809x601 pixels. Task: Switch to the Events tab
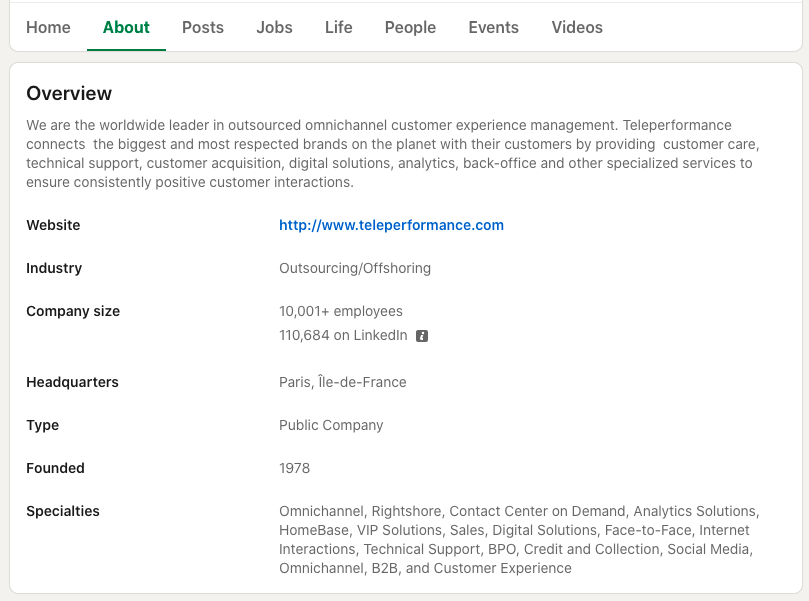pos(493,27)
